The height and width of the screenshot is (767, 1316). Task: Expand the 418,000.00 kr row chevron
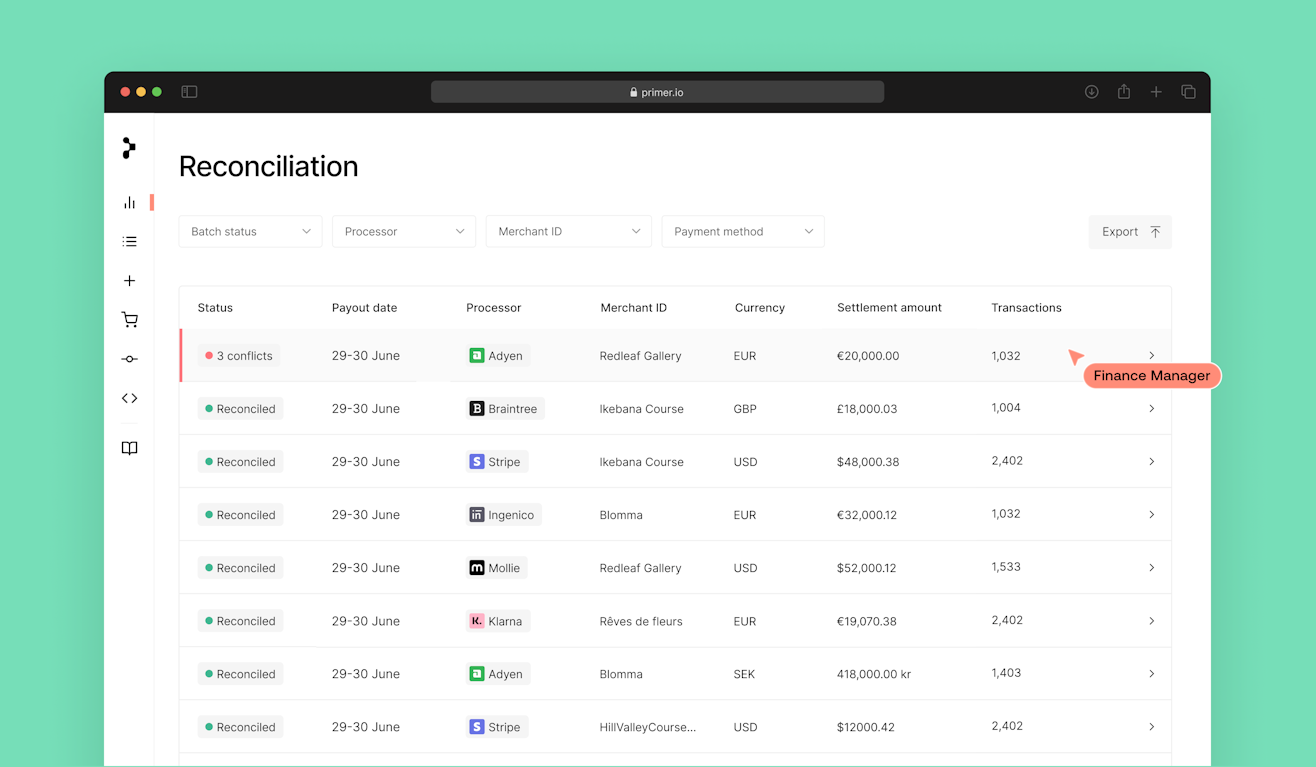tap(1152, 674)
